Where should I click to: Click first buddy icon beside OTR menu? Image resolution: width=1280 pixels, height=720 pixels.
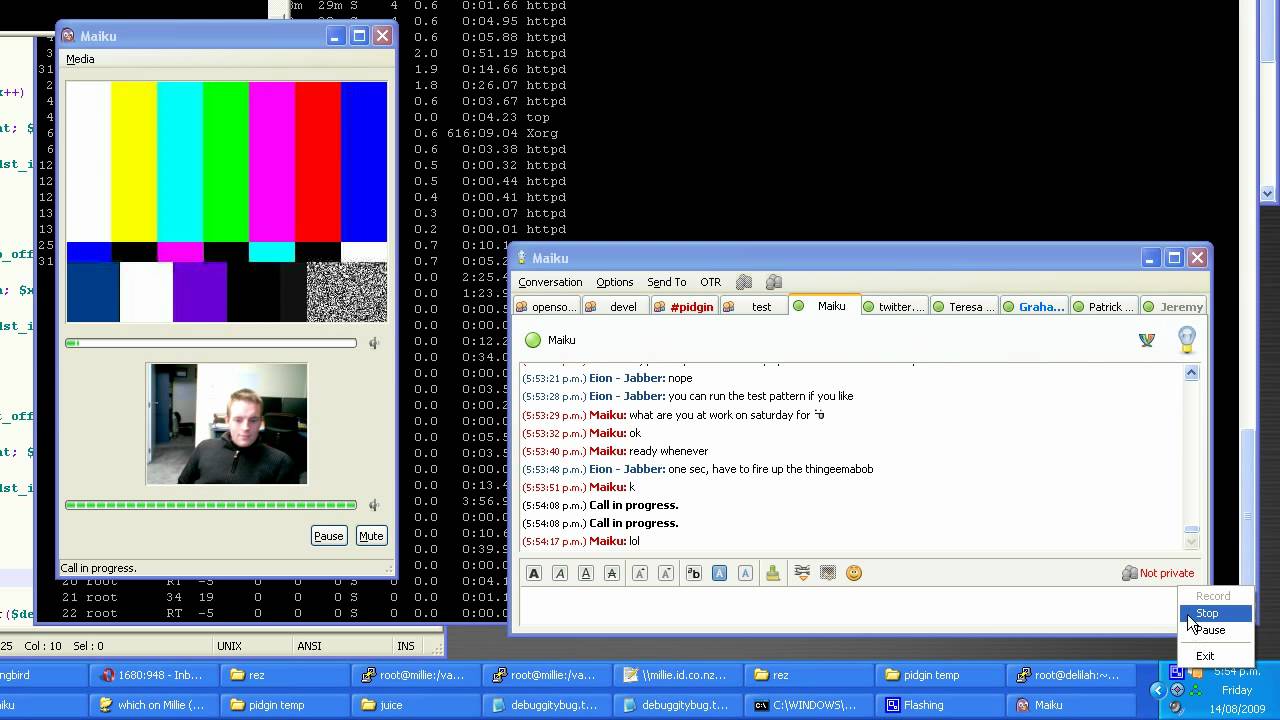pos(744,282)
